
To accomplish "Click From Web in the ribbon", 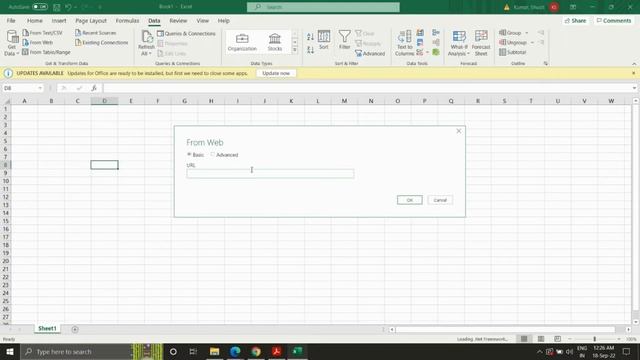I will coord(38,42).
